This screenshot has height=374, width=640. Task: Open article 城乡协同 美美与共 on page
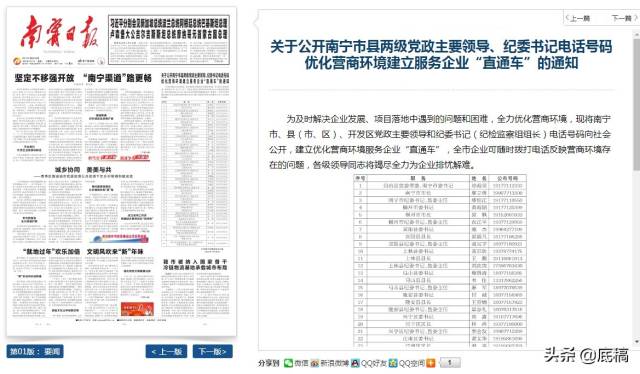point(83,169)
